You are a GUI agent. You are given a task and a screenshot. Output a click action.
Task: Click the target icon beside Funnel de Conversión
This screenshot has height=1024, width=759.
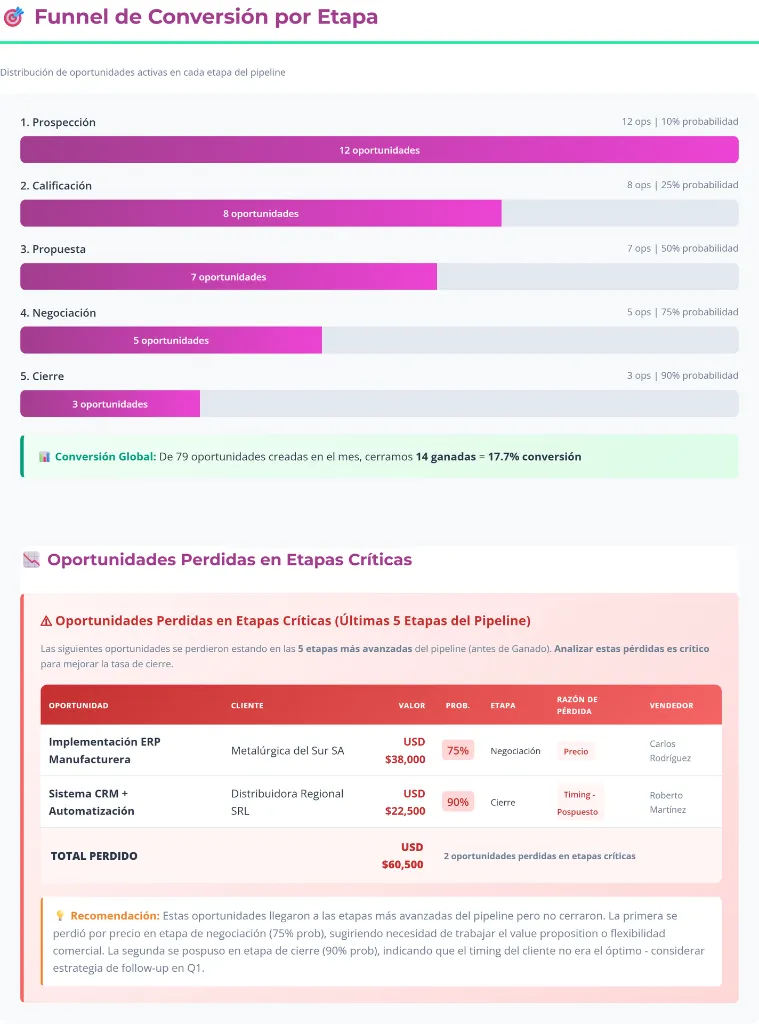[x=14, y=17]
